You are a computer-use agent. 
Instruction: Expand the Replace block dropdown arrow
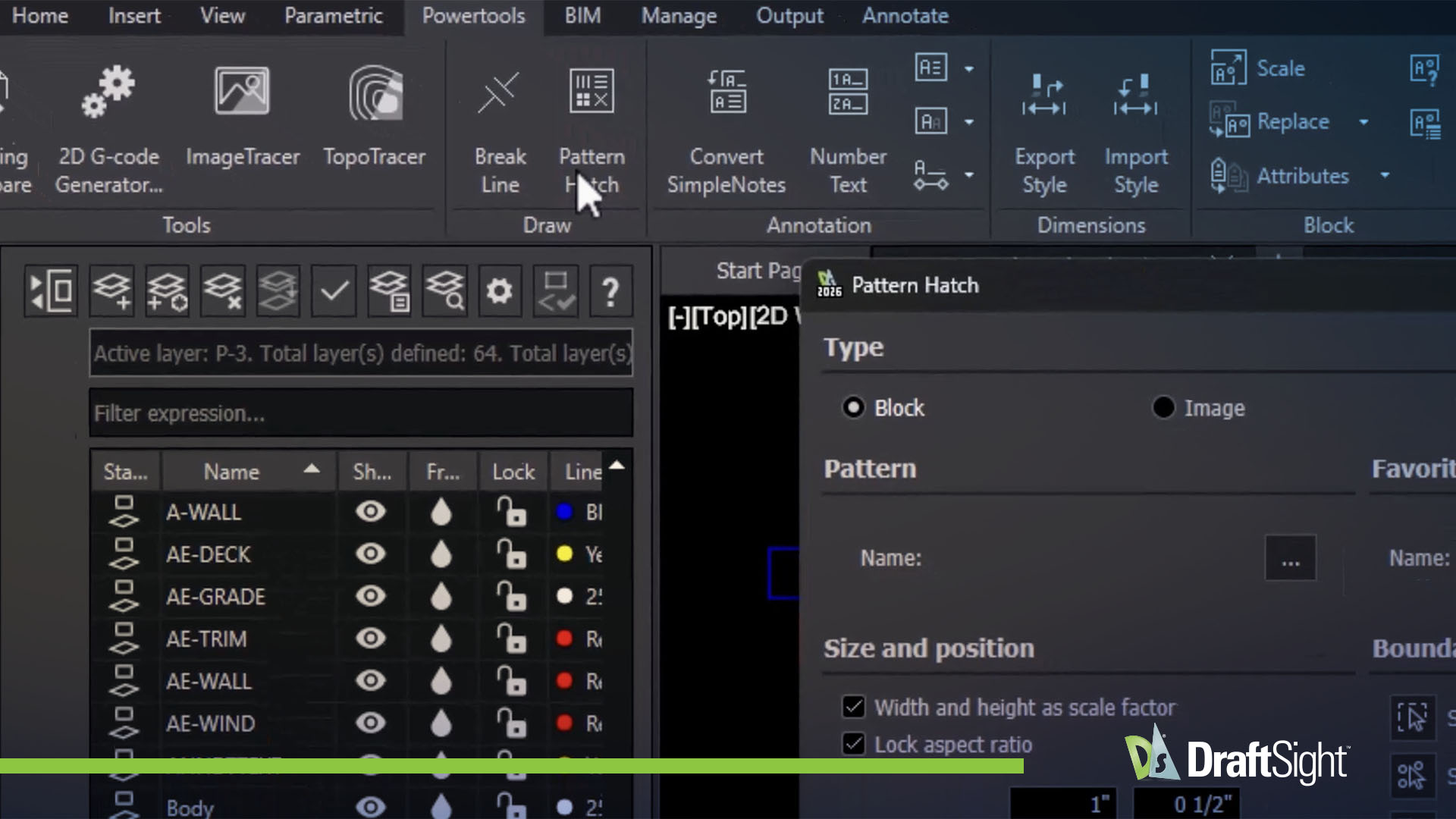point(1363,122)
